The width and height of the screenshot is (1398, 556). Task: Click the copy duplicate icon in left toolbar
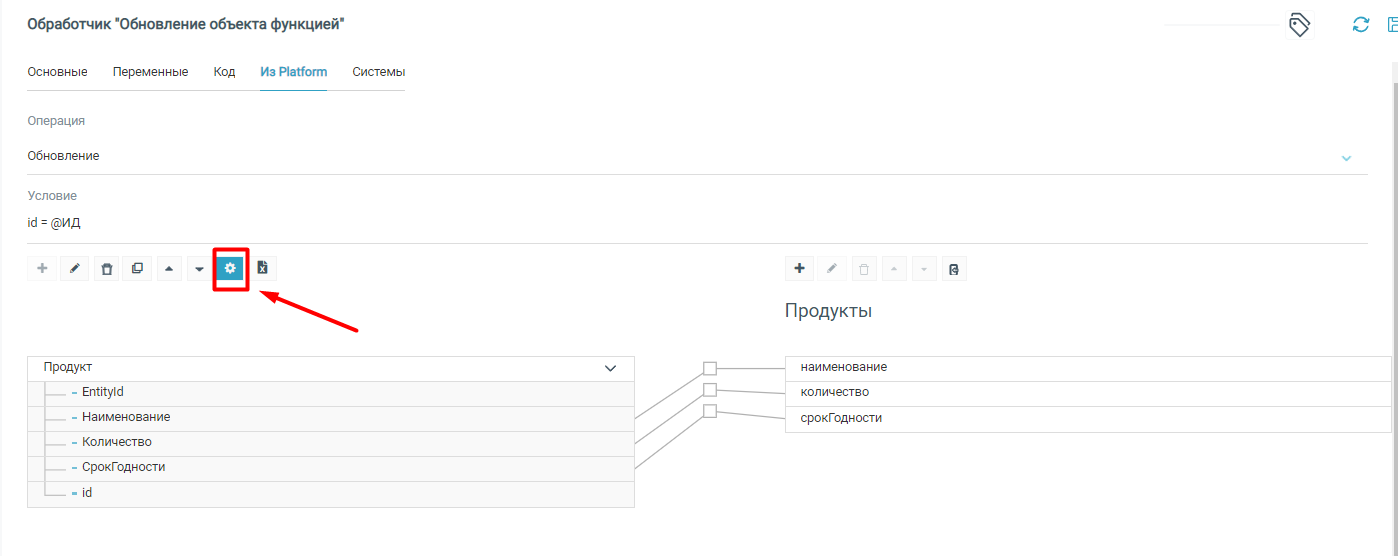point(137,268)
